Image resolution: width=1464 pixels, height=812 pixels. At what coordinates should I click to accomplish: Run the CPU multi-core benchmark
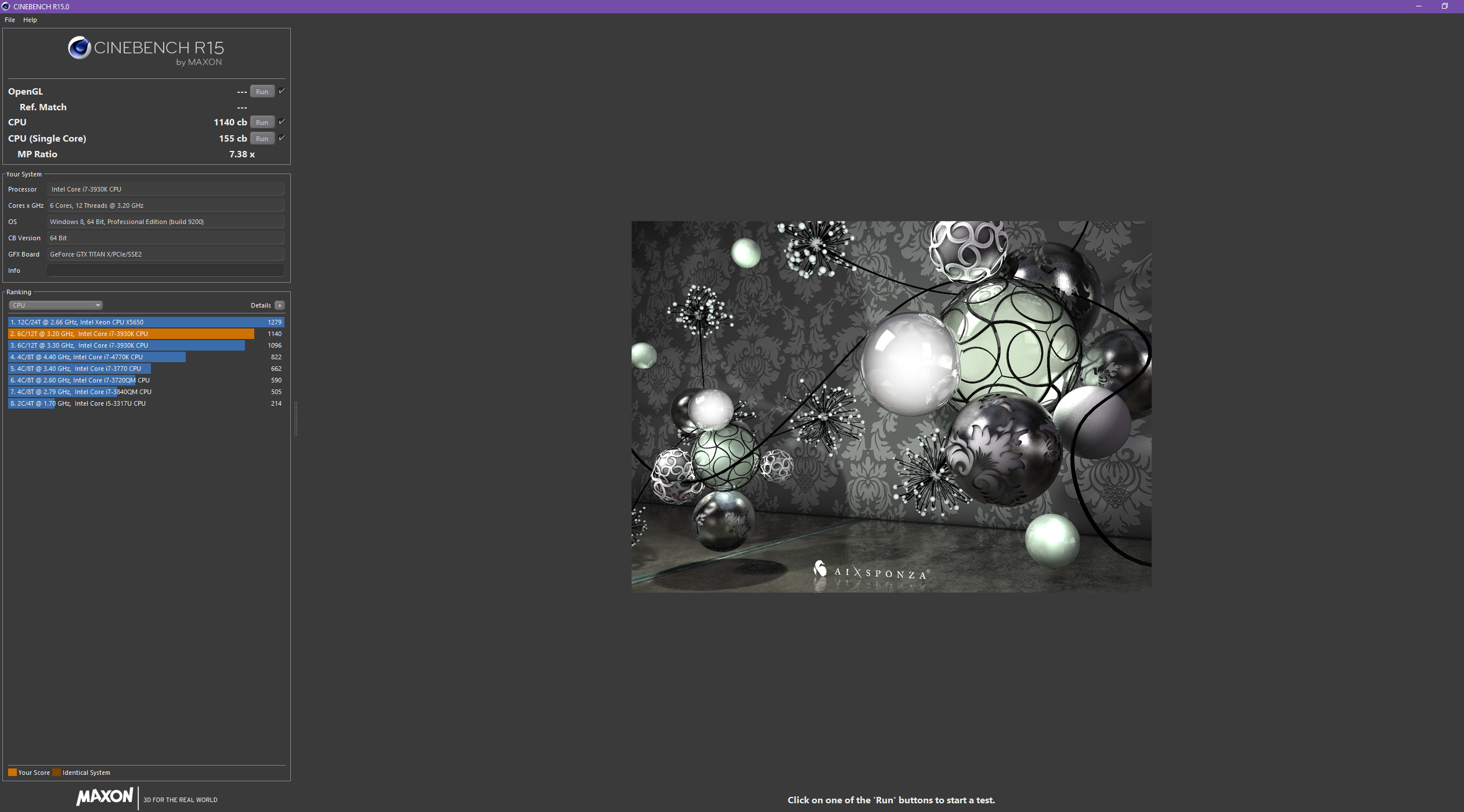262,122
